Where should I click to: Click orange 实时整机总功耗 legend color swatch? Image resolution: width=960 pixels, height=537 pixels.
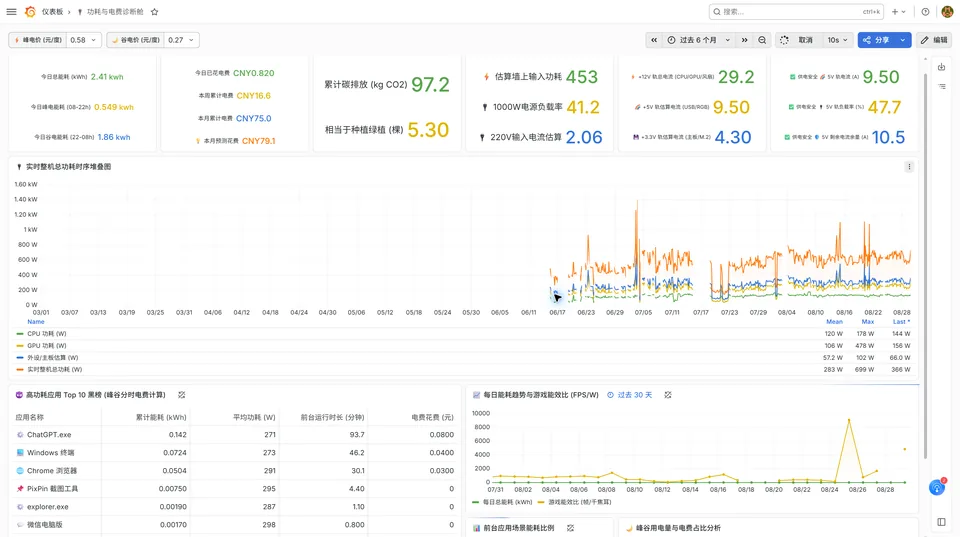tap(20, 370)
